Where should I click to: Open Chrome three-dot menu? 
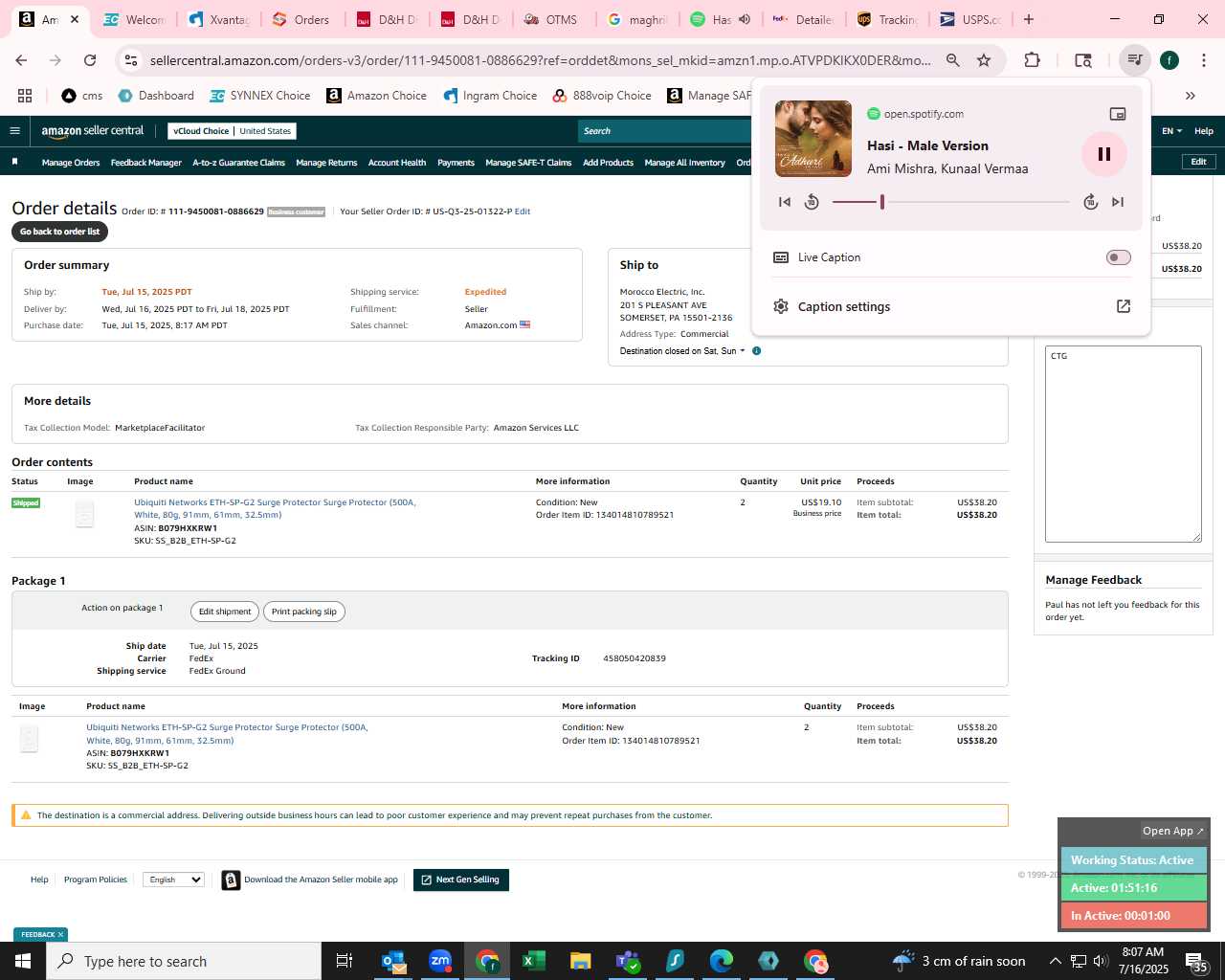(1203, 60)
